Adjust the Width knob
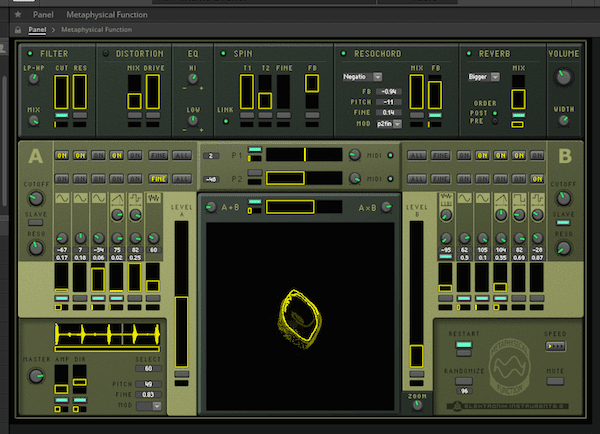 [x=564, y=120]
